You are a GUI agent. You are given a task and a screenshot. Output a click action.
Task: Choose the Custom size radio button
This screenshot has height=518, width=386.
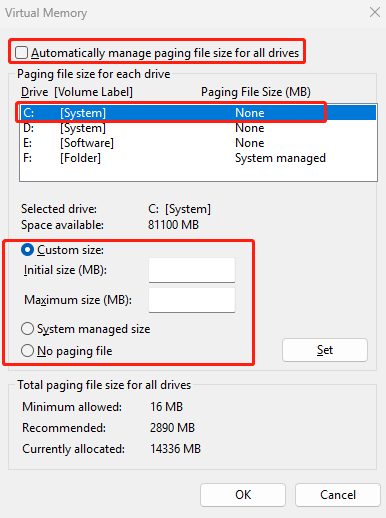click(27, 250)
